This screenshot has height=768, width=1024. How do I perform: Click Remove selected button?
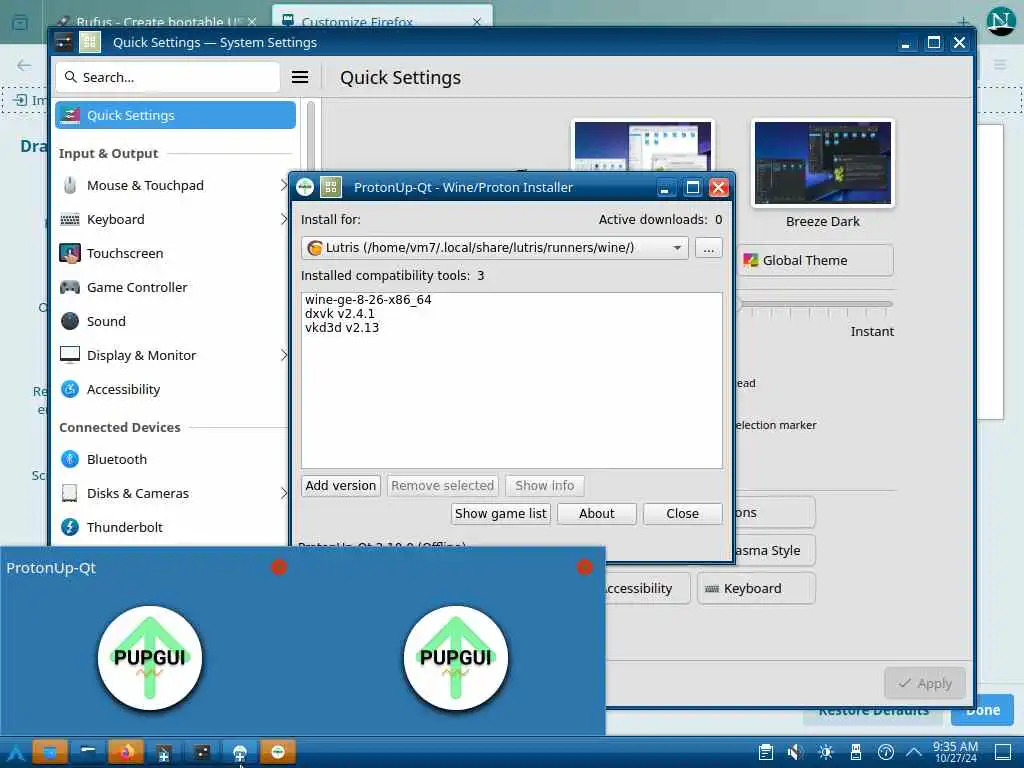point(442,486)
